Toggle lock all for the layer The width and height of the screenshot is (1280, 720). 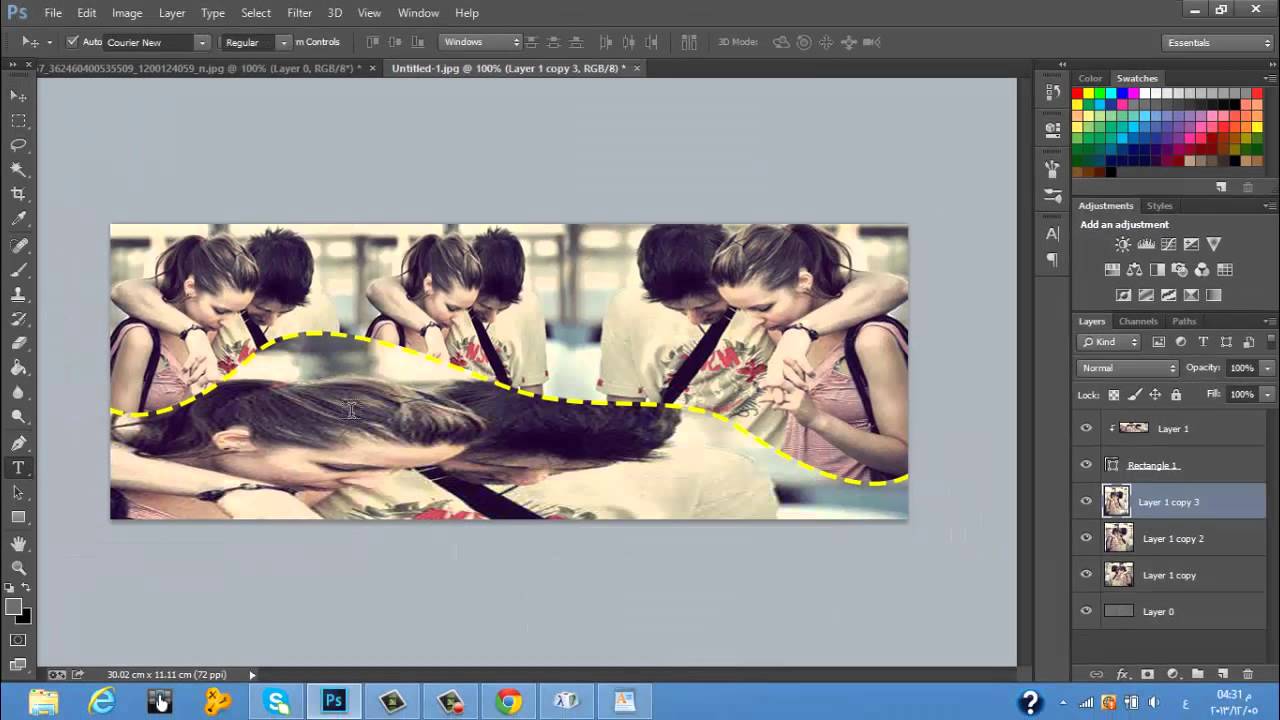pos(1176,395)
